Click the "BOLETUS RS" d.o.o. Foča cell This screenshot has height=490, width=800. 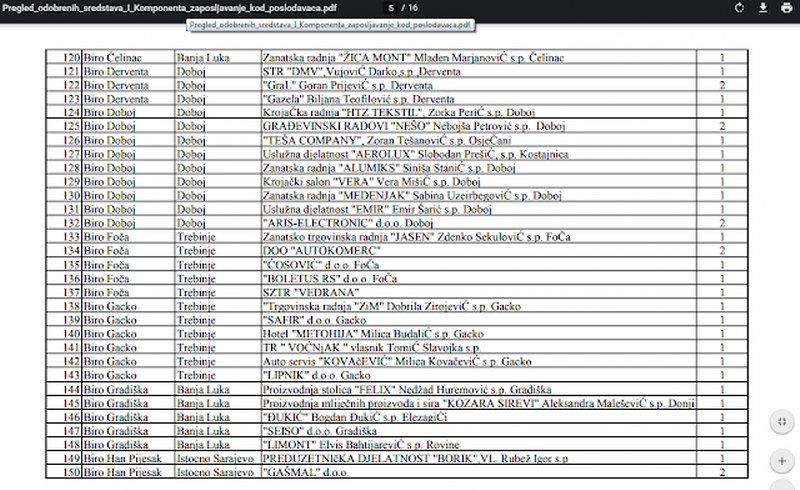tap(330, 278)
